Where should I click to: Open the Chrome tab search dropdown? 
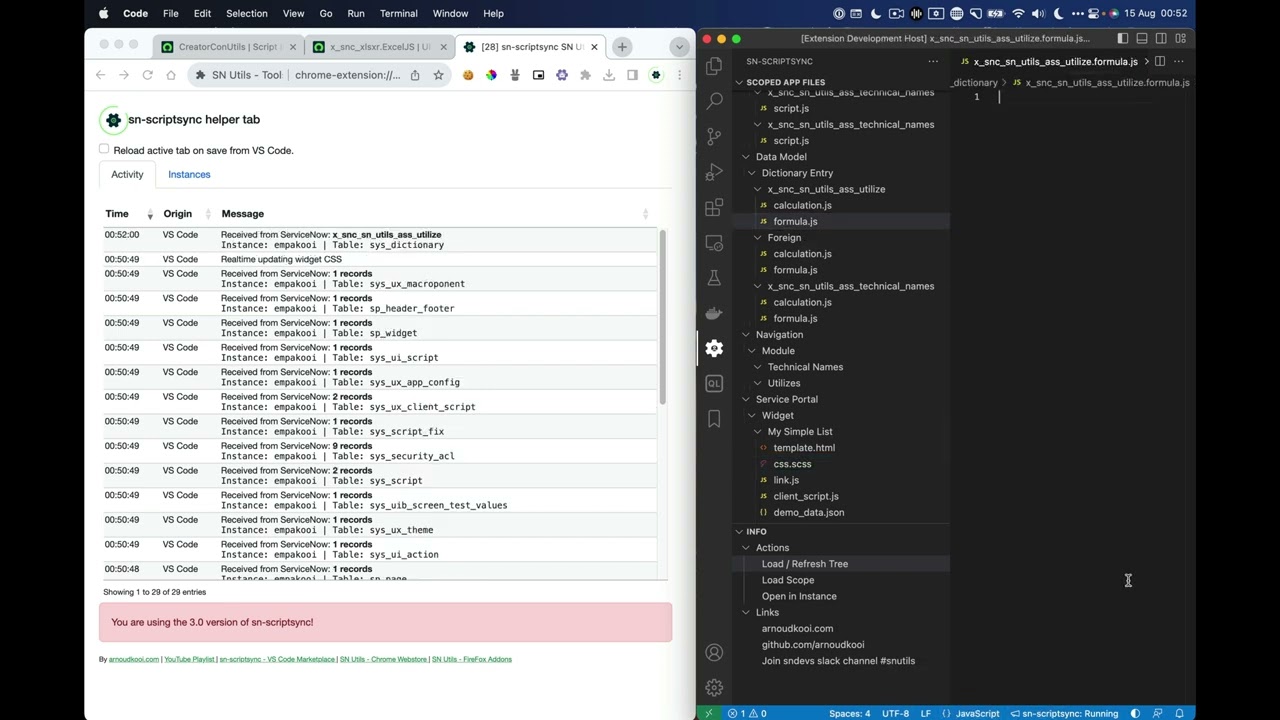point(679,47)
